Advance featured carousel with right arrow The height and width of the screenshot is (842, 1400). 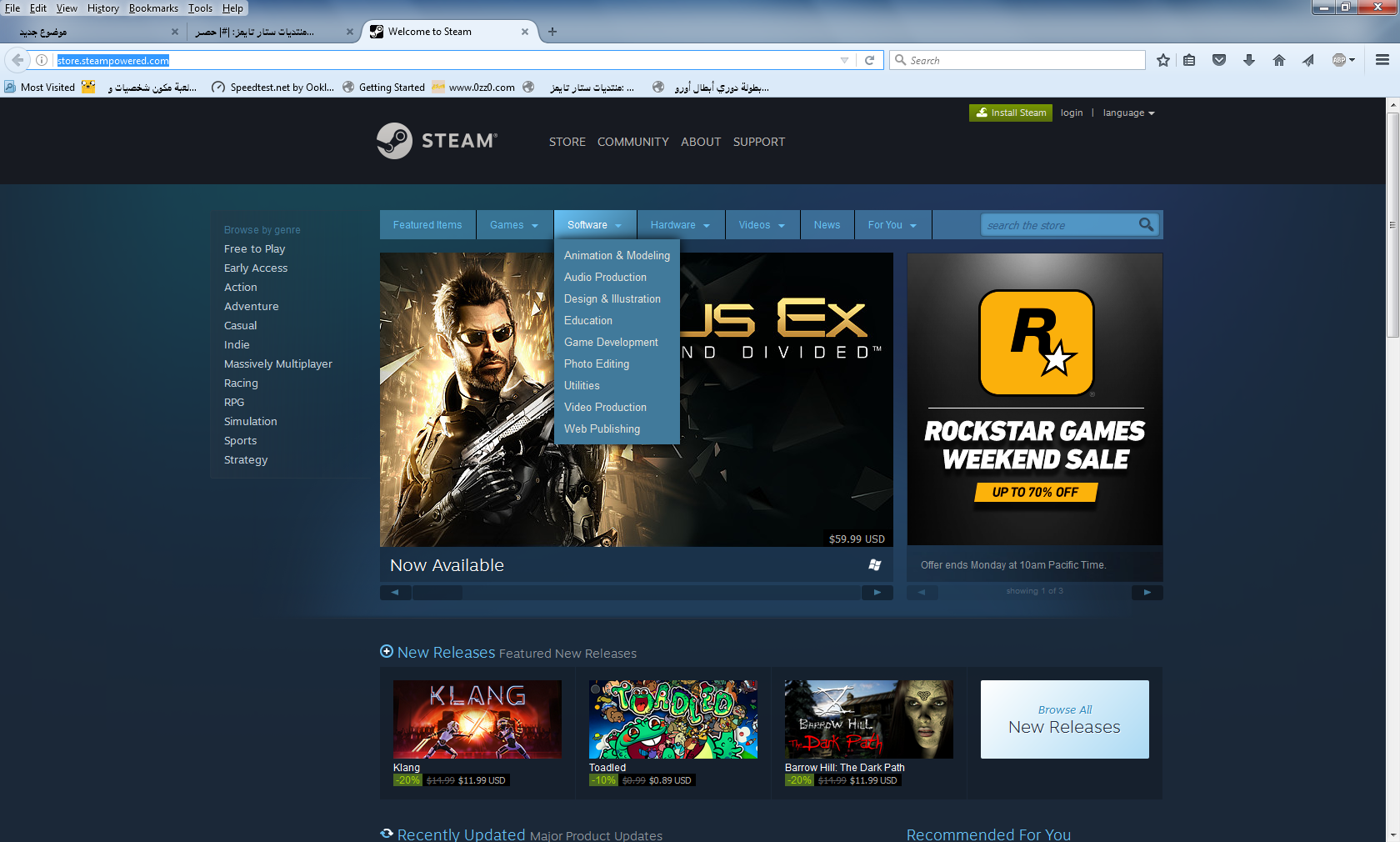point(877,592)
